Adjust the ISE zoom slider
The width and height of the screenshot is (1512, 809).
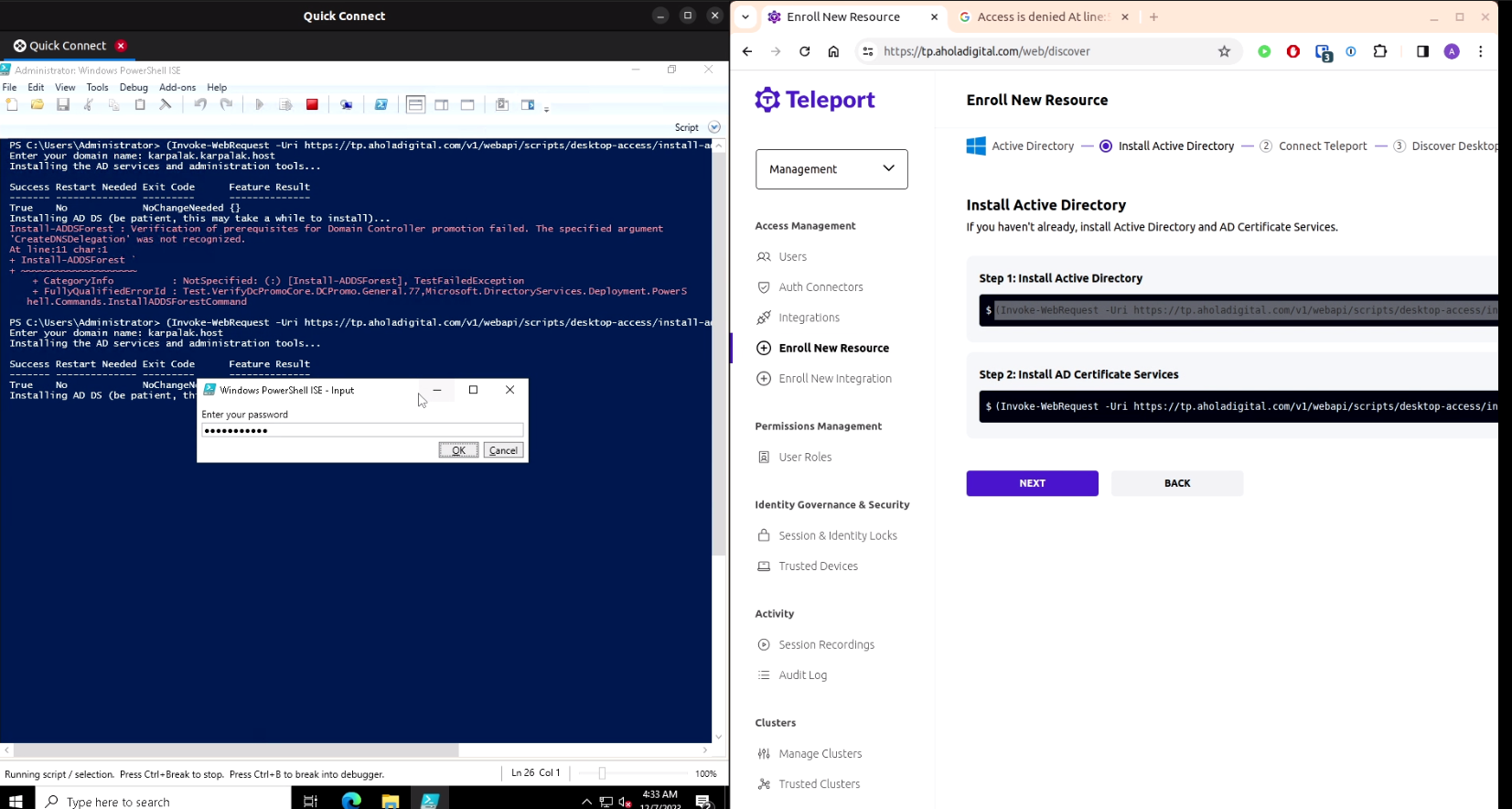602,773
